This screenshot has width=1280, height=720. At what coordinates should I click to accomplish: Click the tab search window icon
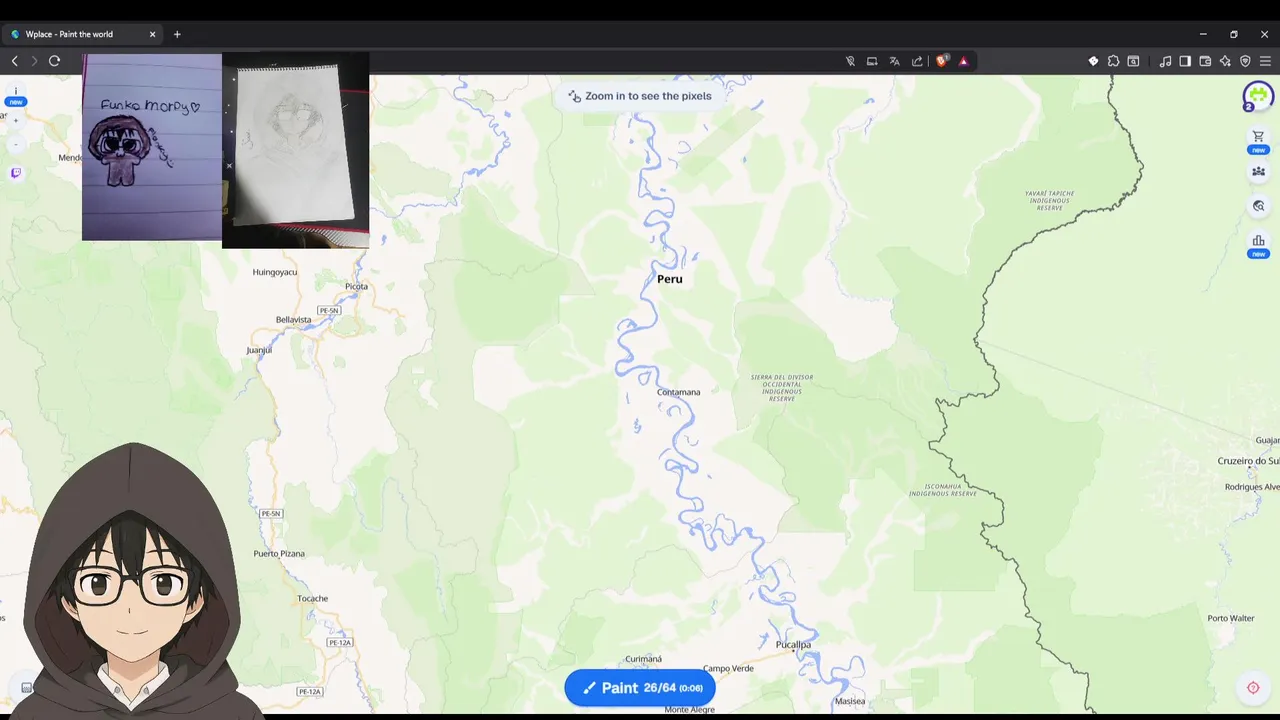(1133, 61)
